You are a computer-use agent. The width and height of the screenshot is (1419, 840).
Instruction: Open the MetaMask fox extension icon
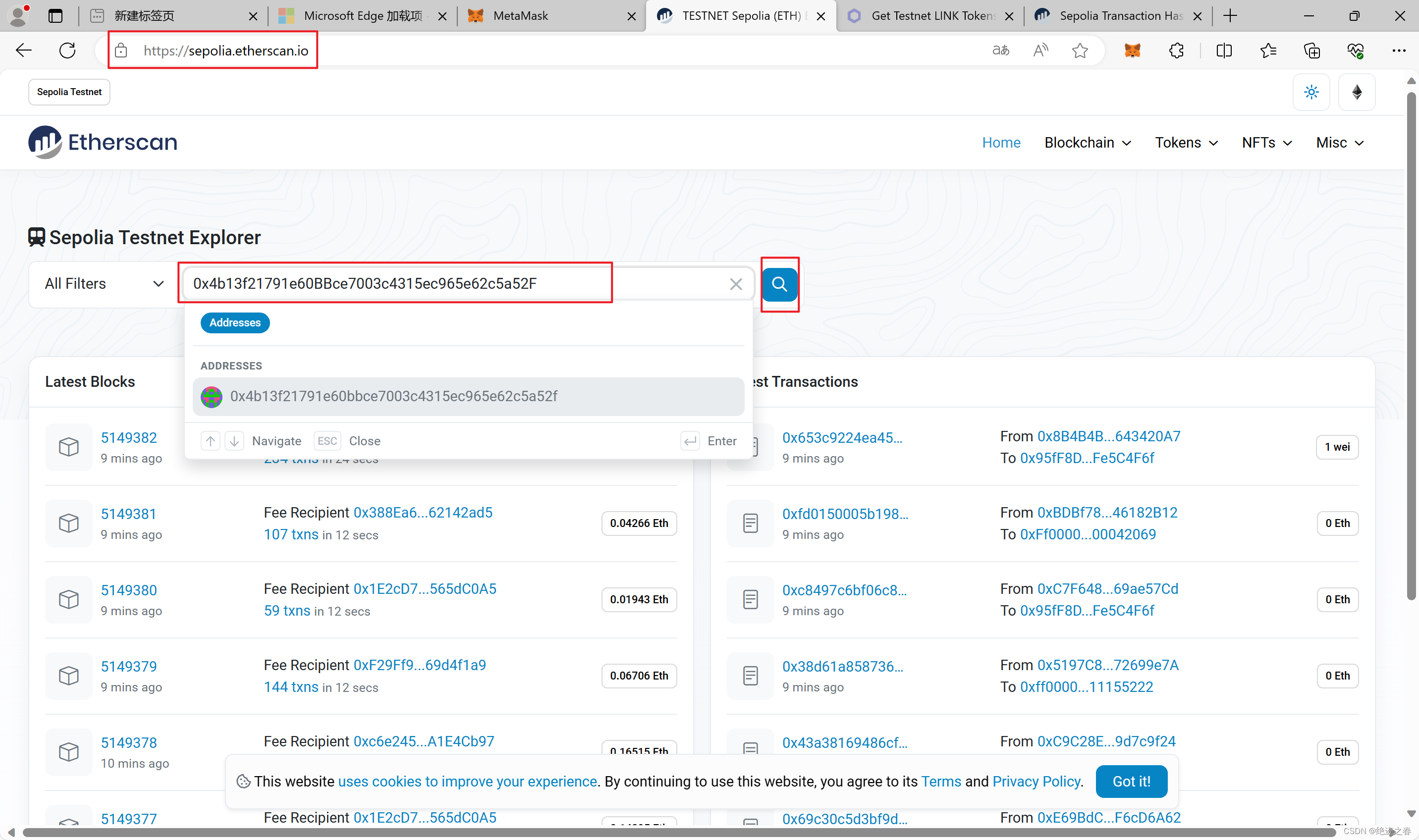pyautogui.click(x=1132, y=51)
